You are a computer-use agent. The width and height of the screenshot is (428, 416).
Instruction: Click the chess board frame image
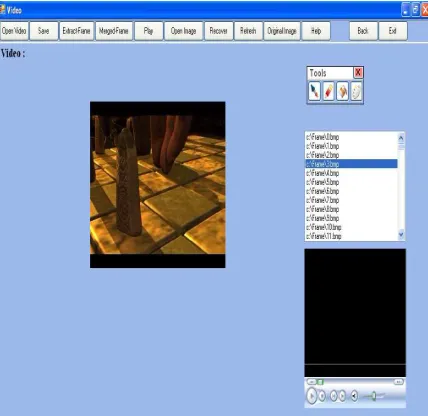point(158,185)
